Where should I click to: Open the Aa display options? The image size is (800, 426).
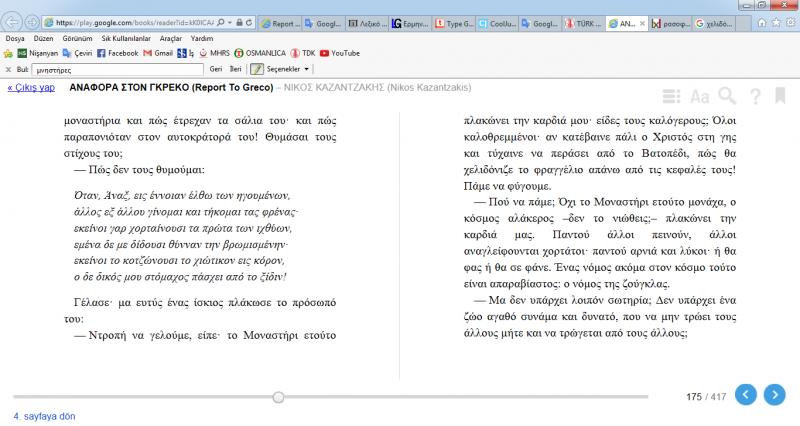pos(700,96)
